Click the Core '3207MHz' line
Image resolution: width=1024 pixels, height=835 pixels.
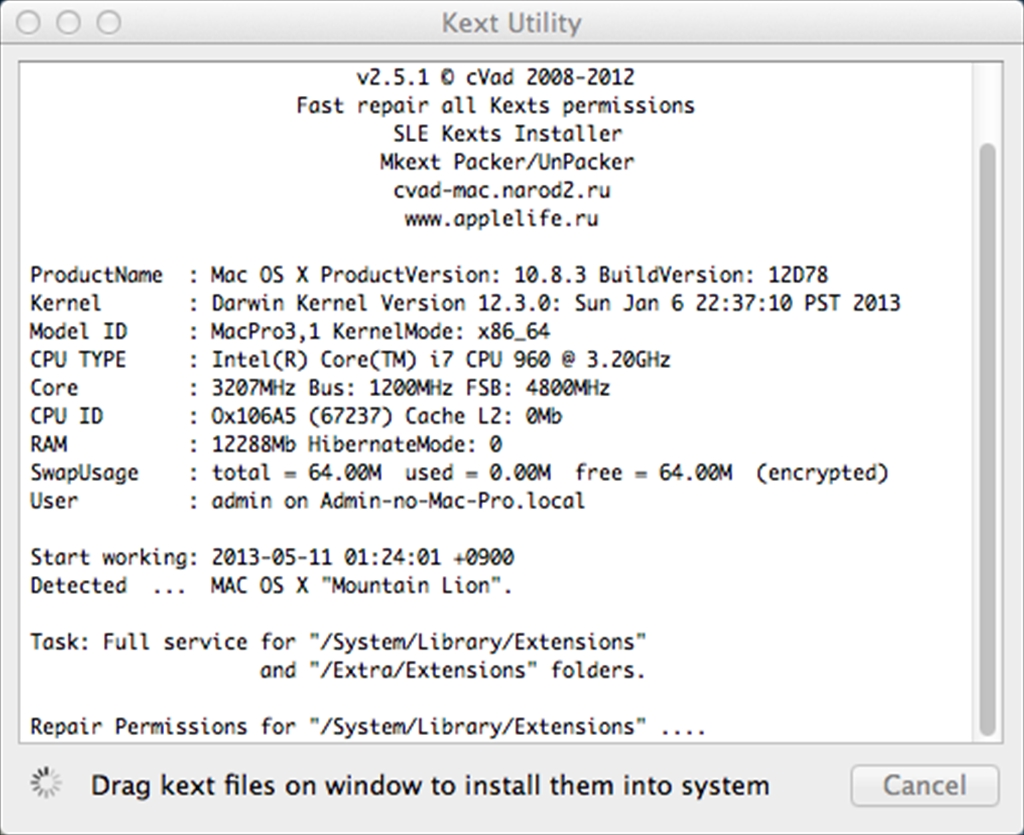(320, 388)
